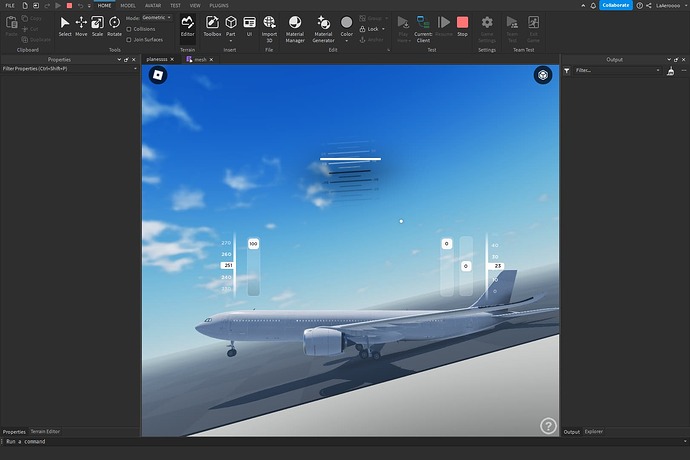Stop the running playtest

pyautogui.click(x=462, y=26)
